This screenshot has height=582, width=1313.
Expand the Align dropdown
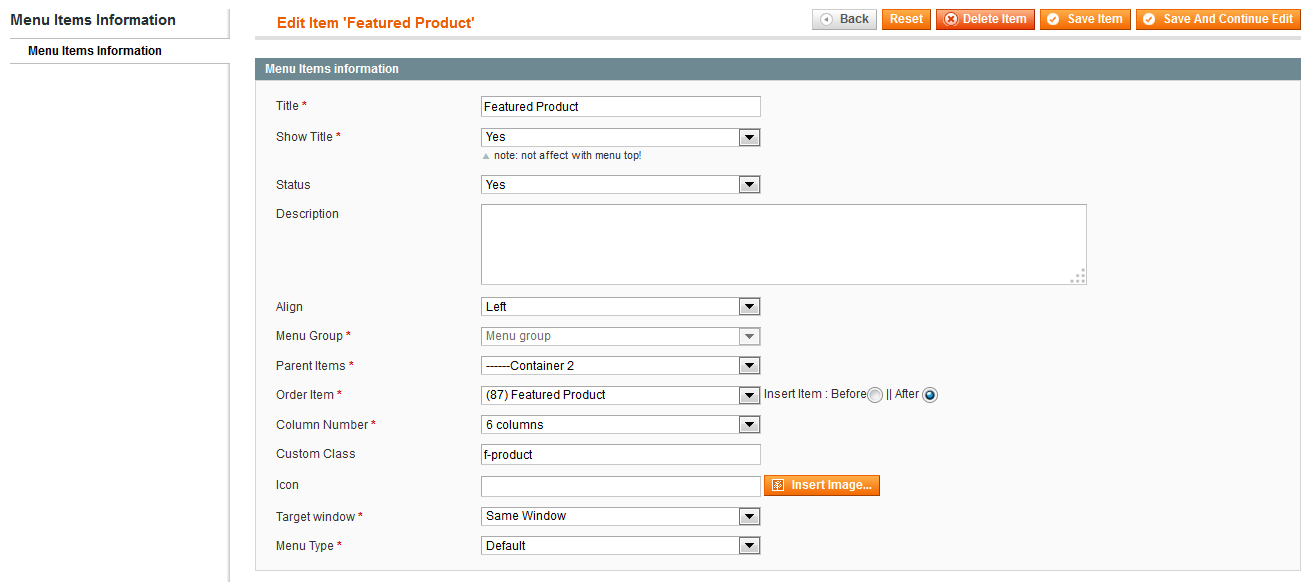621,307
